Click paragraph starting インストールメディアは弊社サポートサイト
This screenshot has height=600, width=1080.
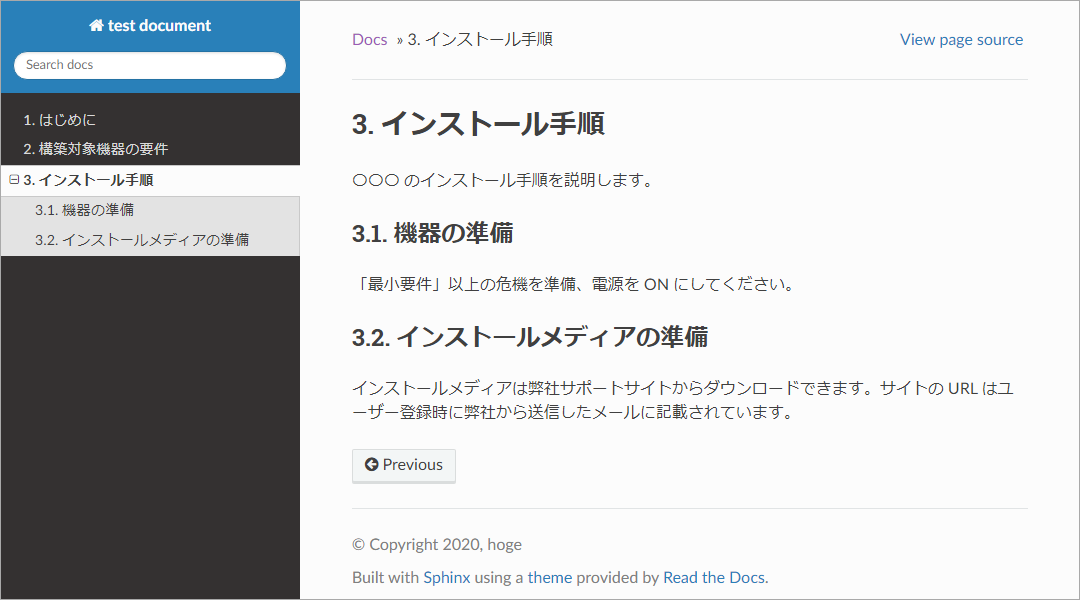[x=683, y=400]
